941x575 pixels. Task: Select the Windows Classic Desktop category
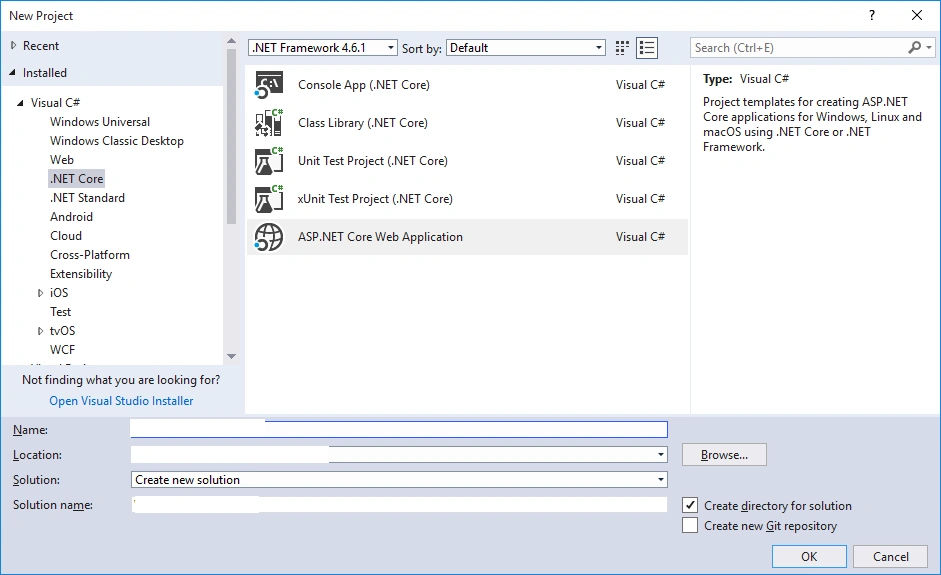117,140
